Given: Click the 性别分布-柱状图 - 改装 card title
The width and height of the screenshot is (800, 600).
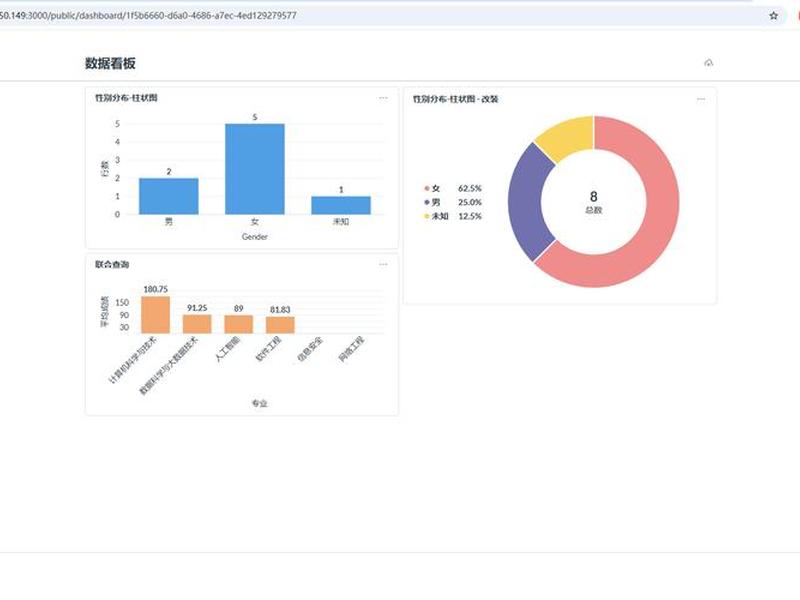Looking at the screenshot, I should [455, 99].
